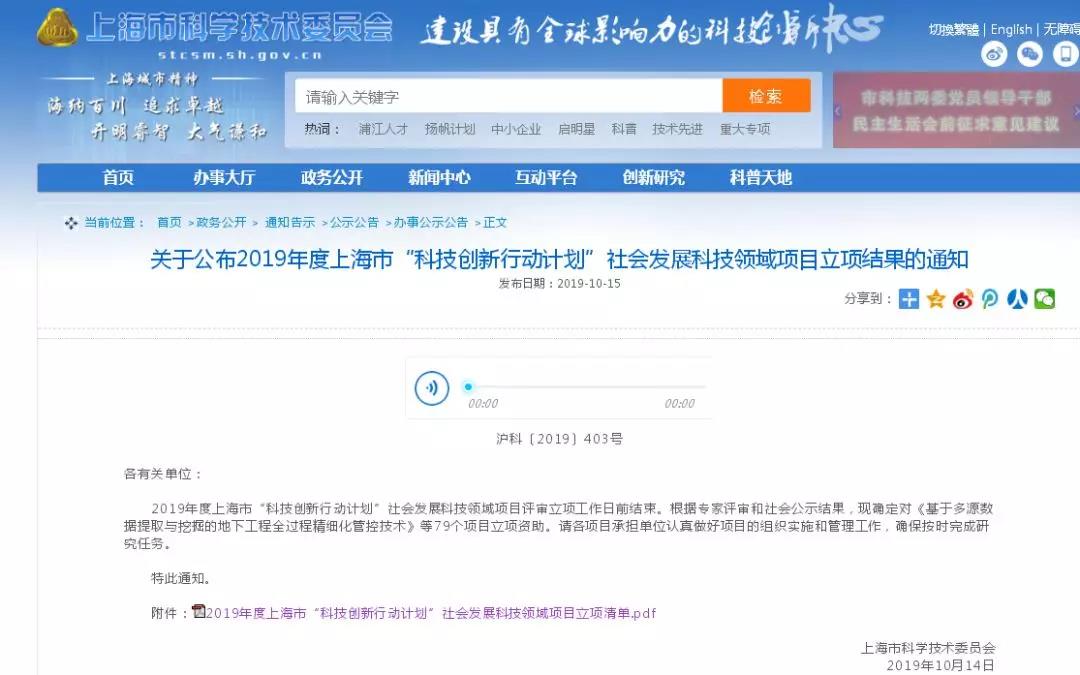
Task: Open the 办事大厅 navigation tab
Action: pyautogui.click(x=224, y=178)
